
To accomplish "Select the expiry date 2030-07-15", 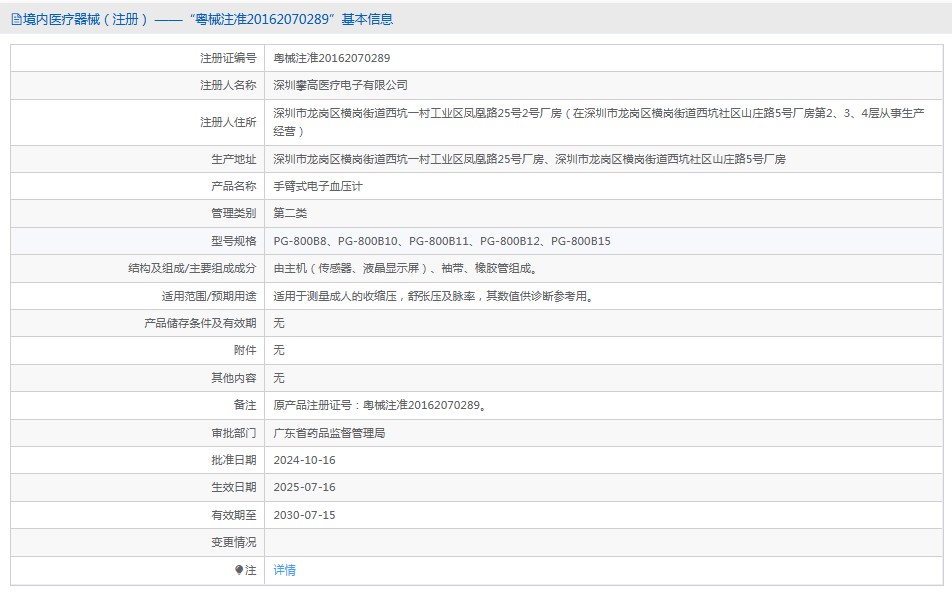I will point(305,515).
